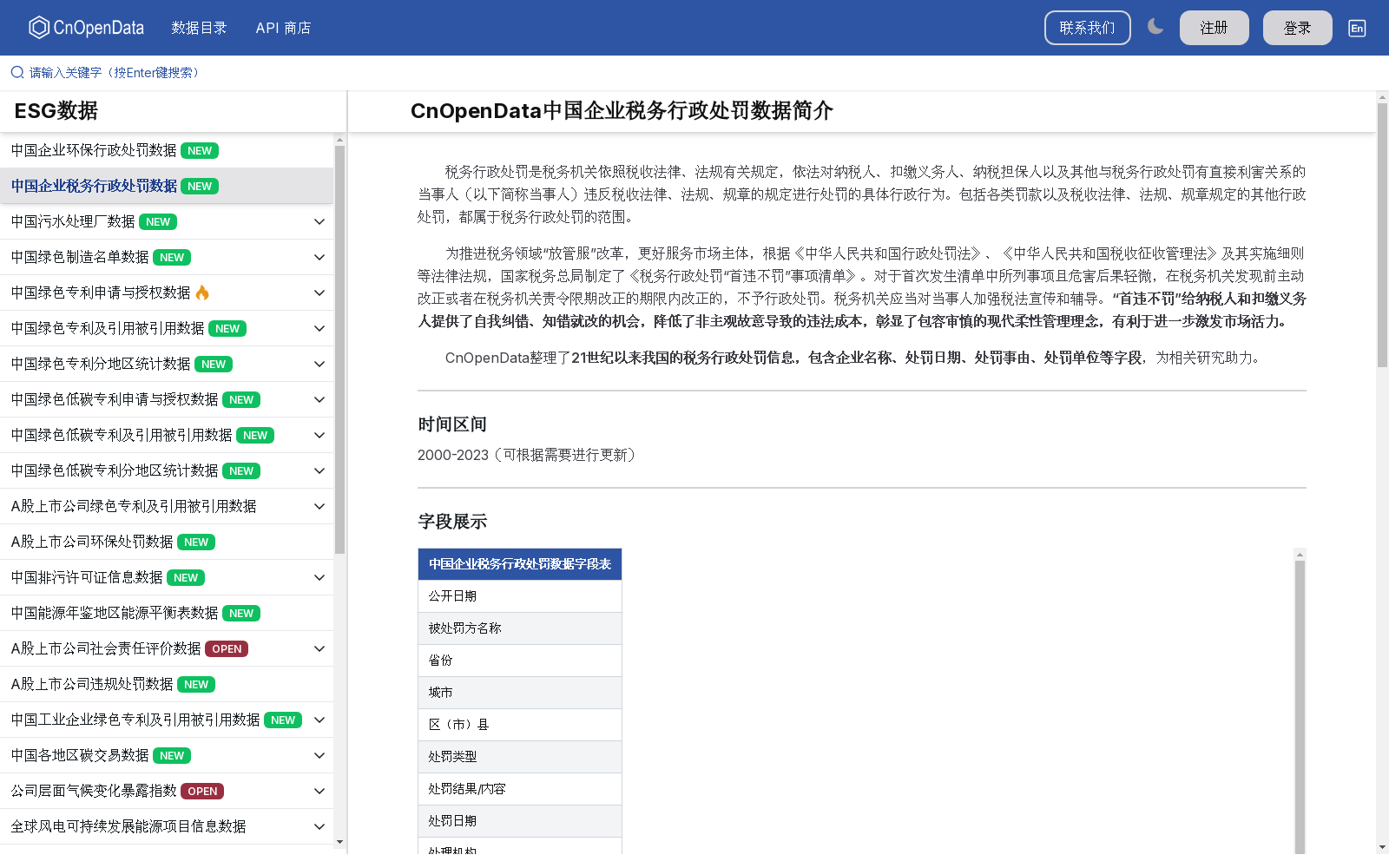The width and height of the screenshot is (1389, 868).
Task: Click the sidebar scrollbar thumb
Action: click(x=339, y=350)
